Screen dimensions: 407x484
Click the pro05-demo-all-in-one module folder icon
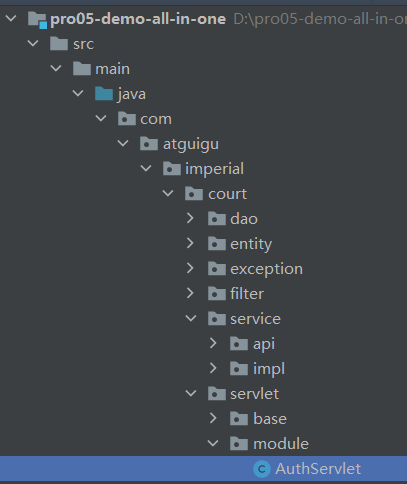[x=37, y=20]
